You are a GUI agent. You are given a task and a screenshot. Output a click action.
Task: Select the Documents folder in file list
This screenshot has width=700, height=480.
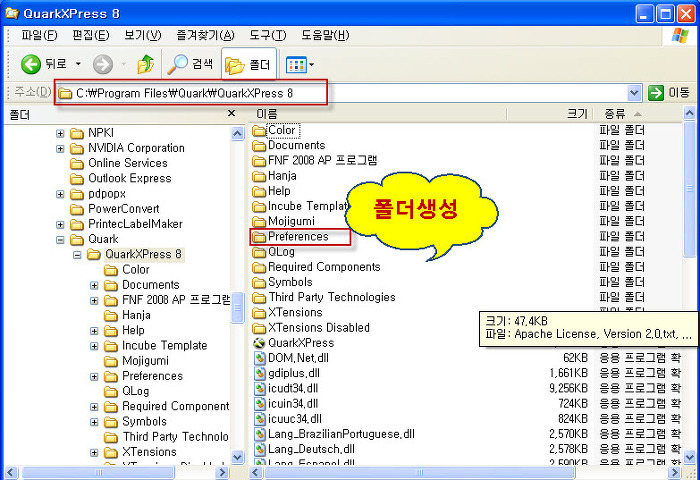[296, 146]
